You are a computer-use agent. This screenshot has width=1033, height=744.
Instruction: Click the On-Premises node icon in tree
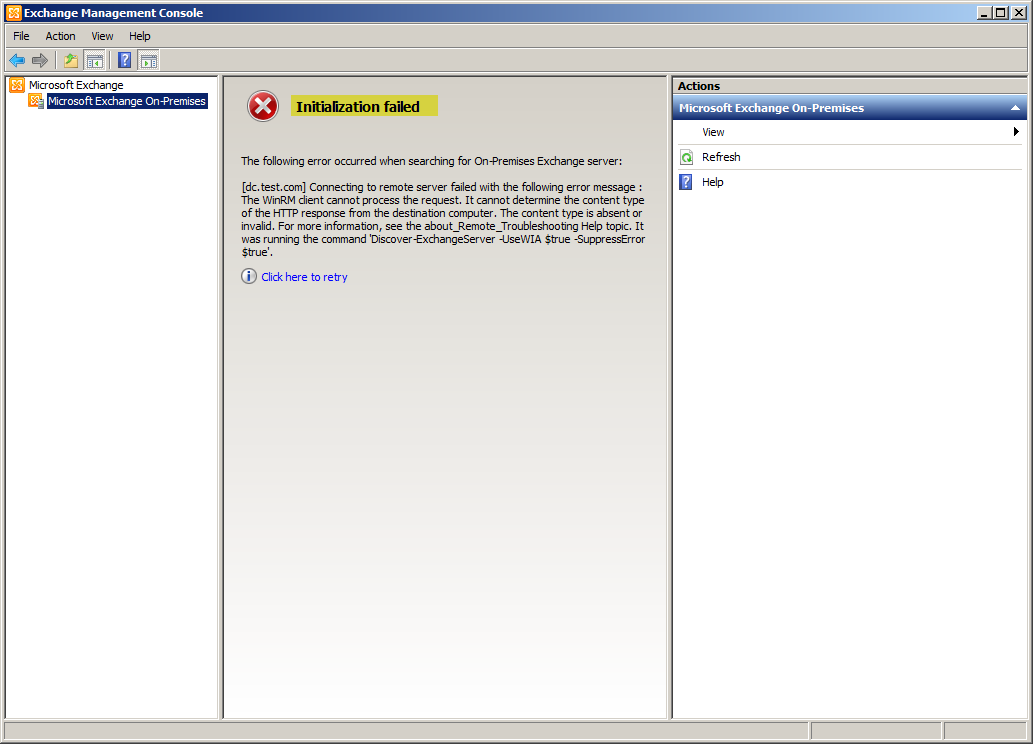pyautogui.click(x=36, y=101)
